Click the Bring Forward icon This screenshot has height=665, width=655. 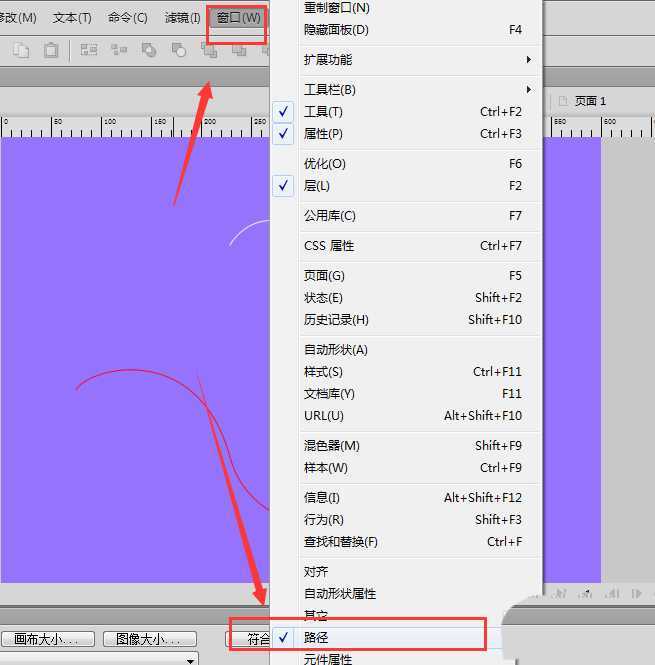click(x=239, y=50)
